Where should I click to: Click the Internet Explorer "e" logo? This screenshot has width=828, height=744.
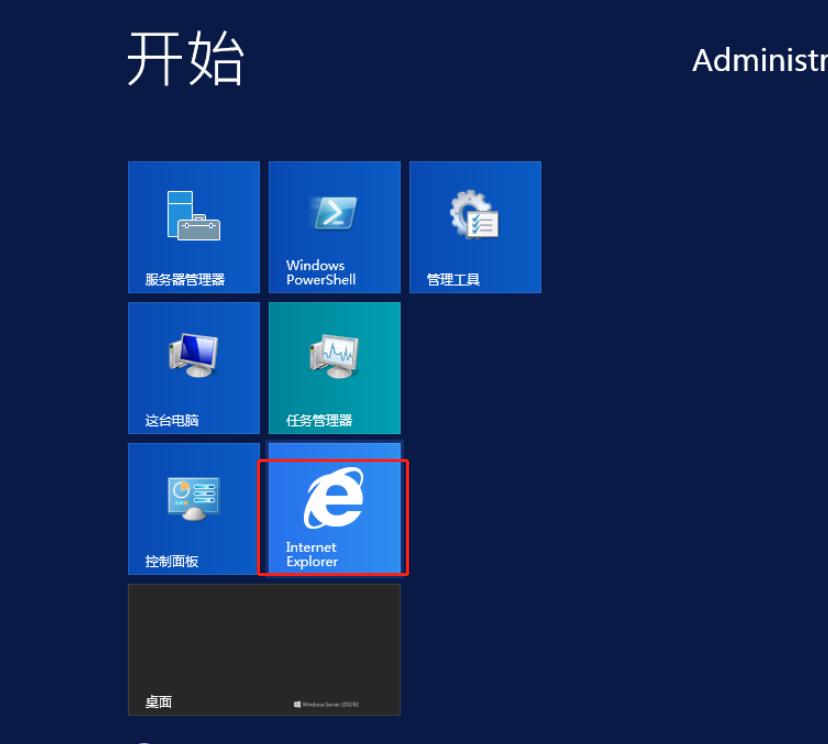334,497
